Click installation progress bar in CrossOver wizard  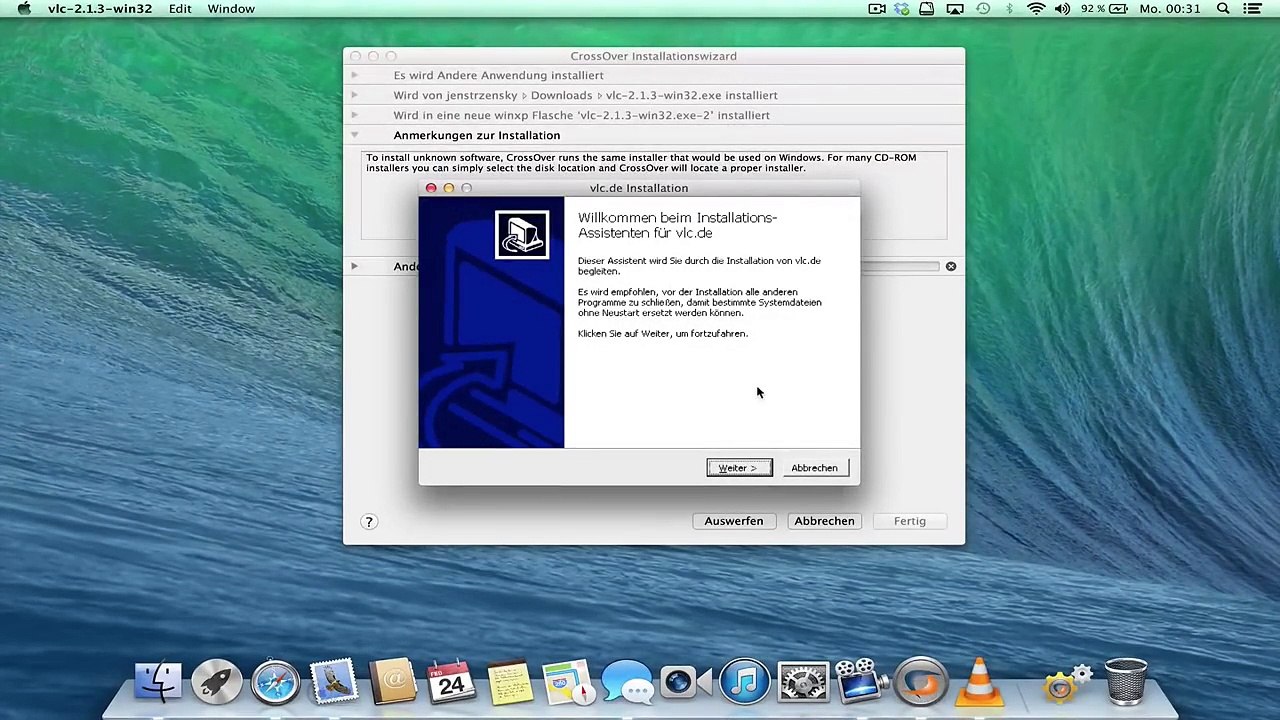tap(900, 266)
